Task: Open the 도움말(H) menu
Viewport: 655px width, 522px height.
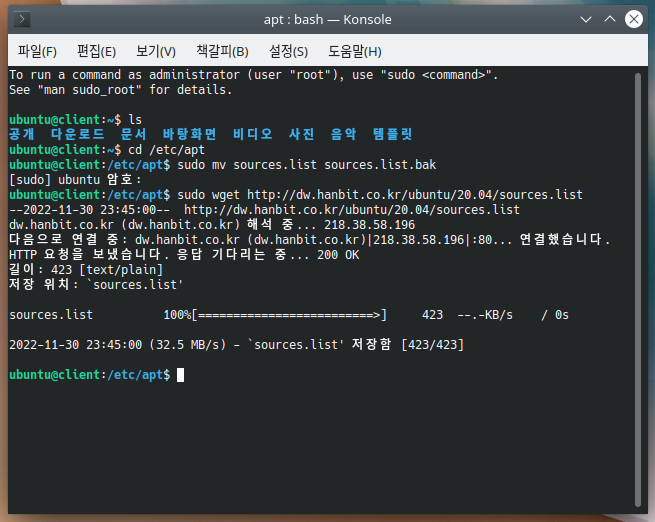Action: pos(355,51)
